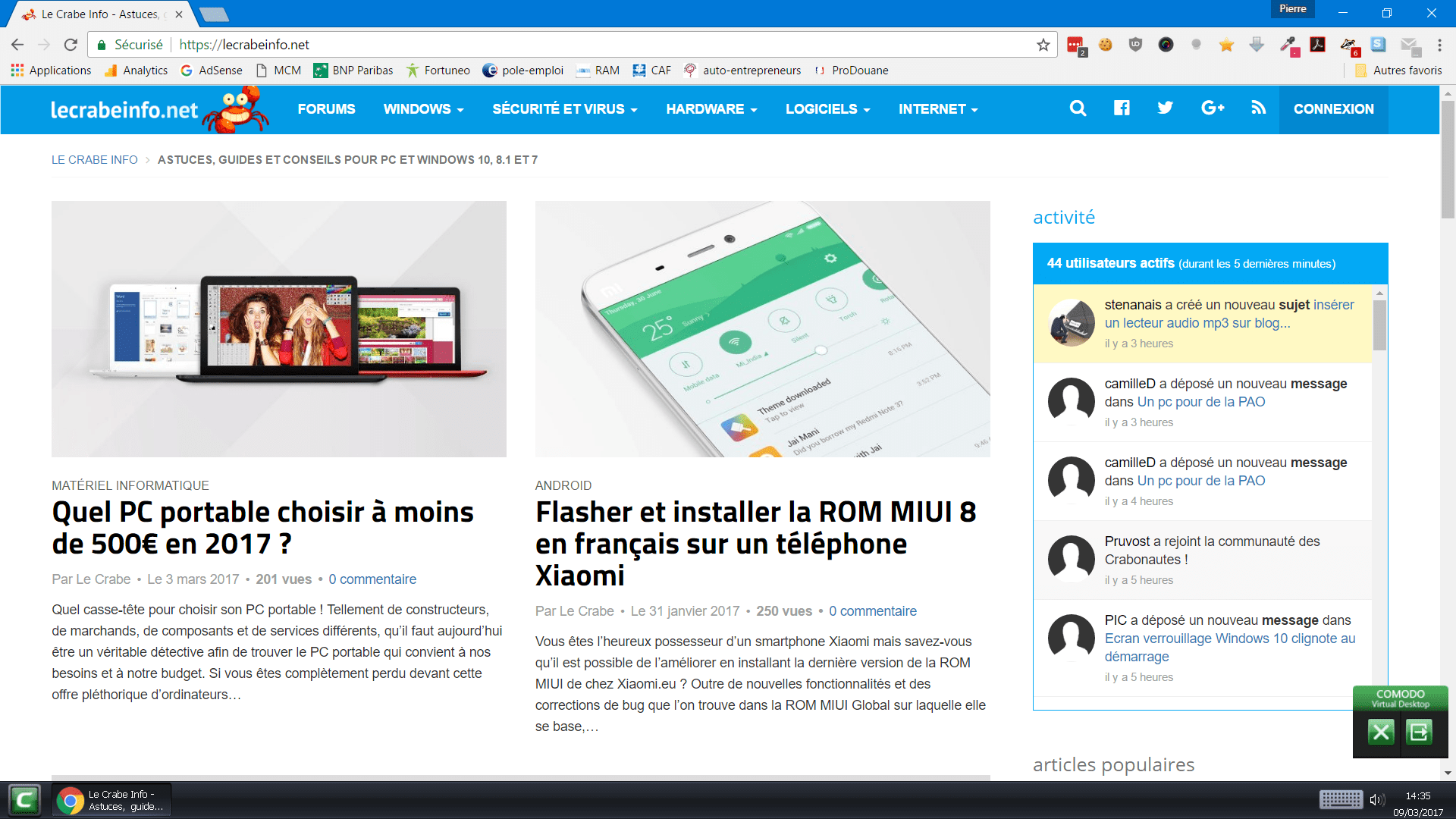Open the HARDWARE dropdown menu
Screen dimensions: 1456x819
pyautogui.click(x=711, y=109)
